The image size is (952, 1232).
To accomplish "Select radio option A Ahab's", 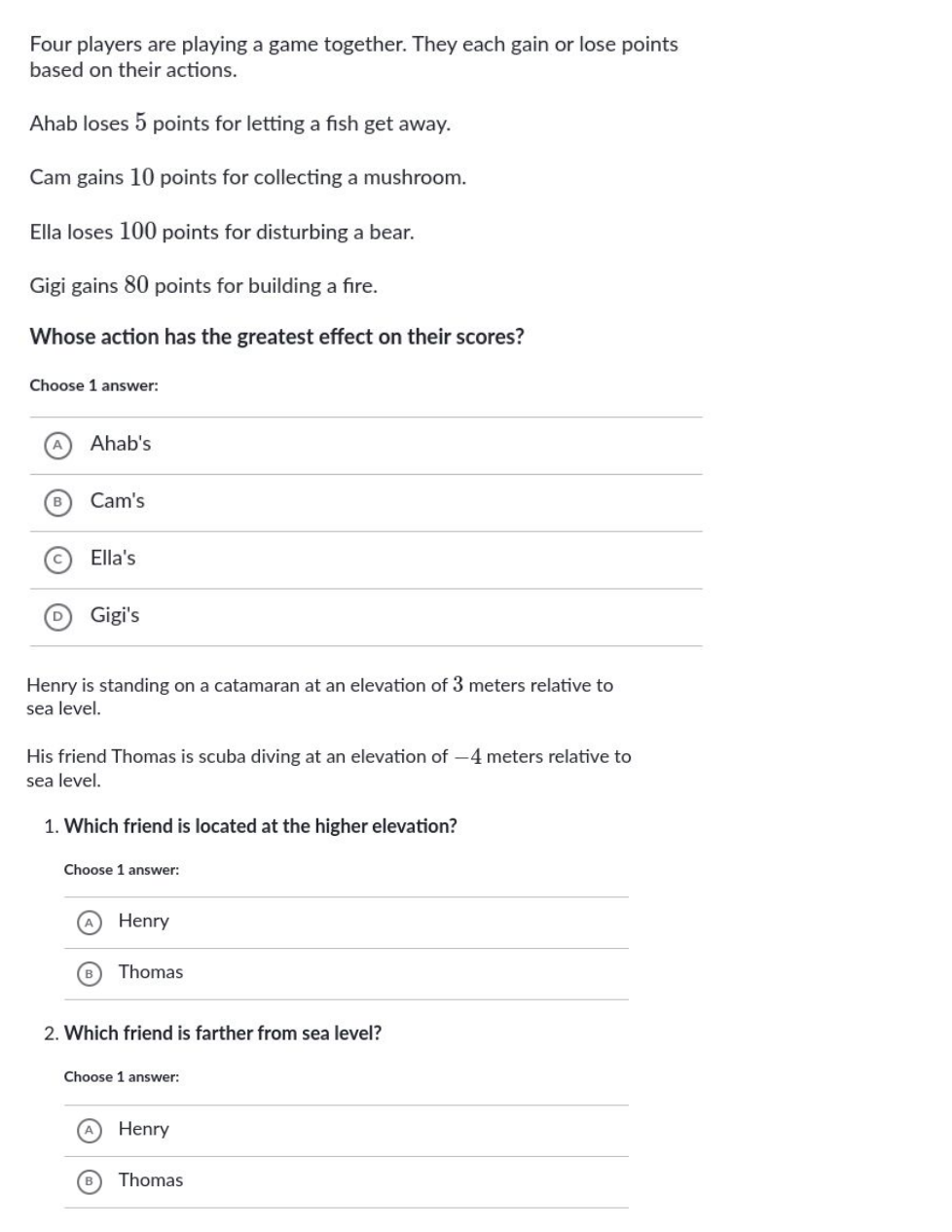I will click(57, 445).
